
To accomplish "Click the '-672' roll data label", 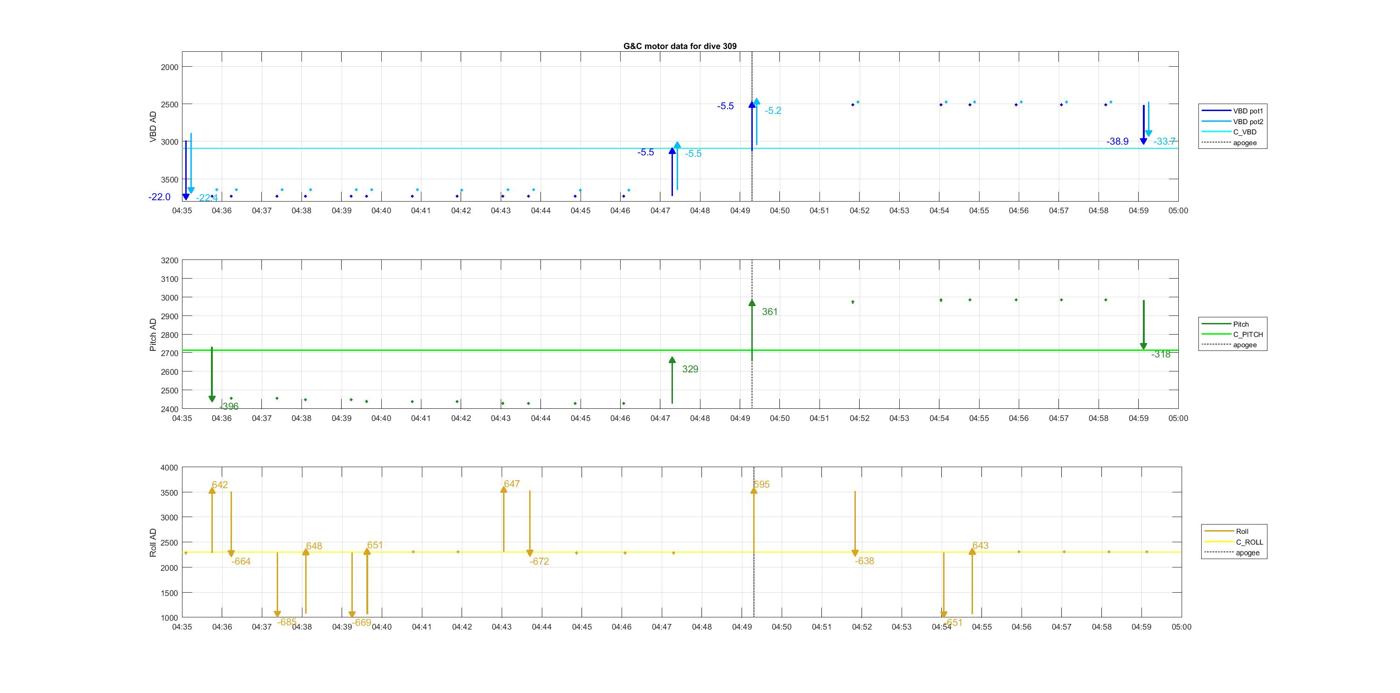I will 540,562.
